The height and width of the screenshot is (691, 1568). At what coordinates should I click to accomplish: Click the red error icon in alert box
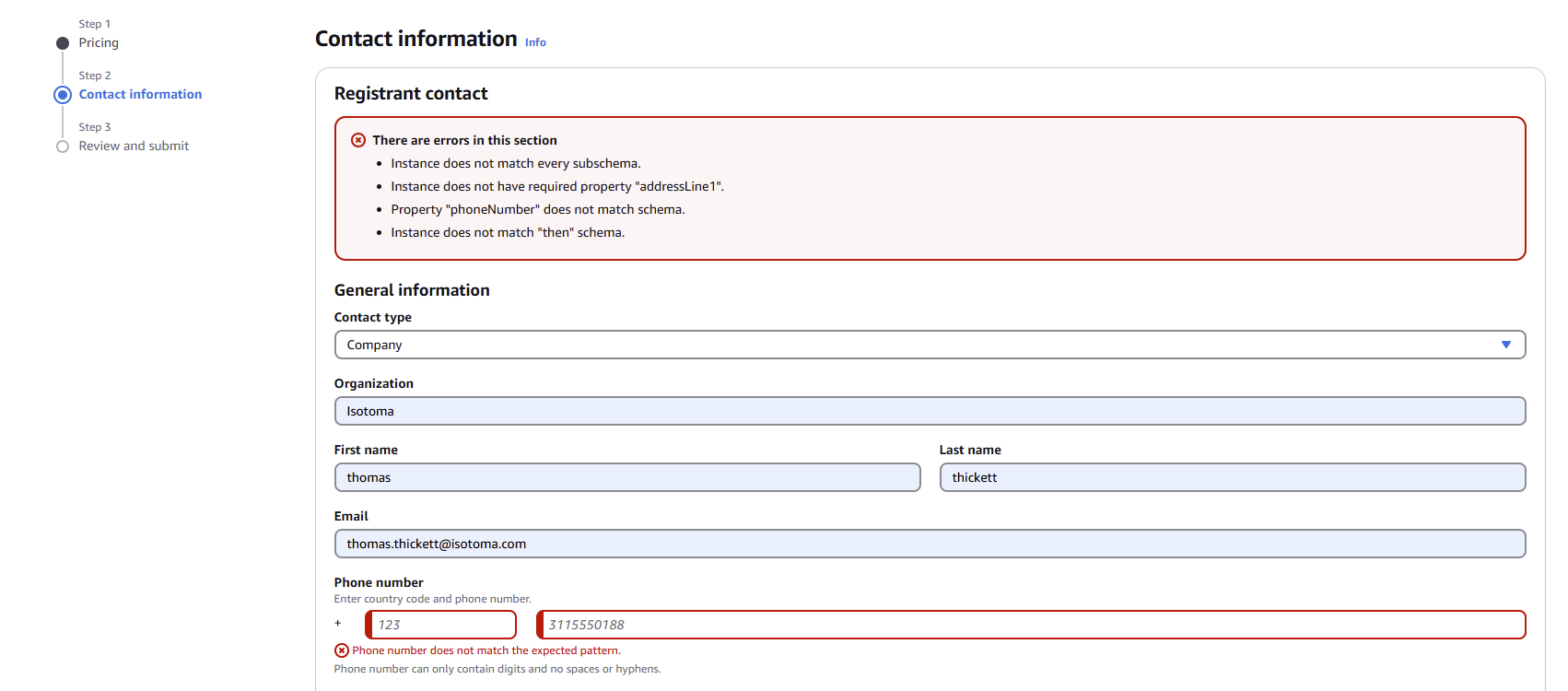pos(358,140)
